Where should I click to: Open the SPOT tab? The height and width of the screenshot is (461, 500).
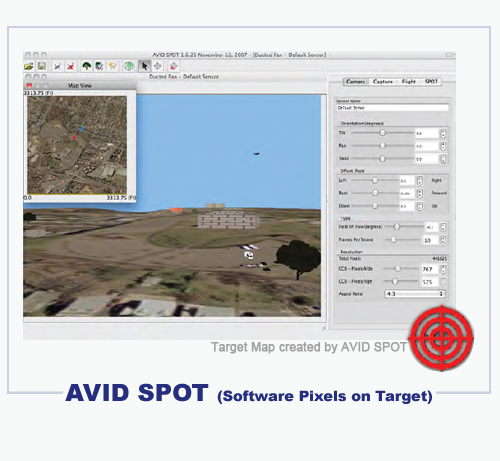[x=431, y=81]
